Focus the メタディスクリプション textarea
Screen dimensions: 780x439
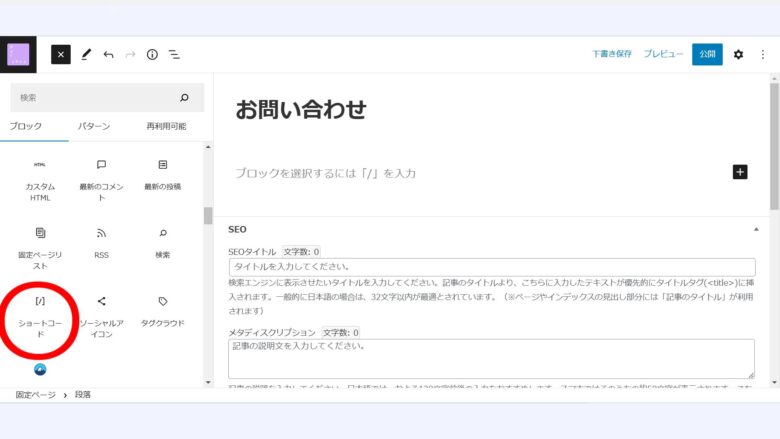pyautogui.click(x=491, y=359)
